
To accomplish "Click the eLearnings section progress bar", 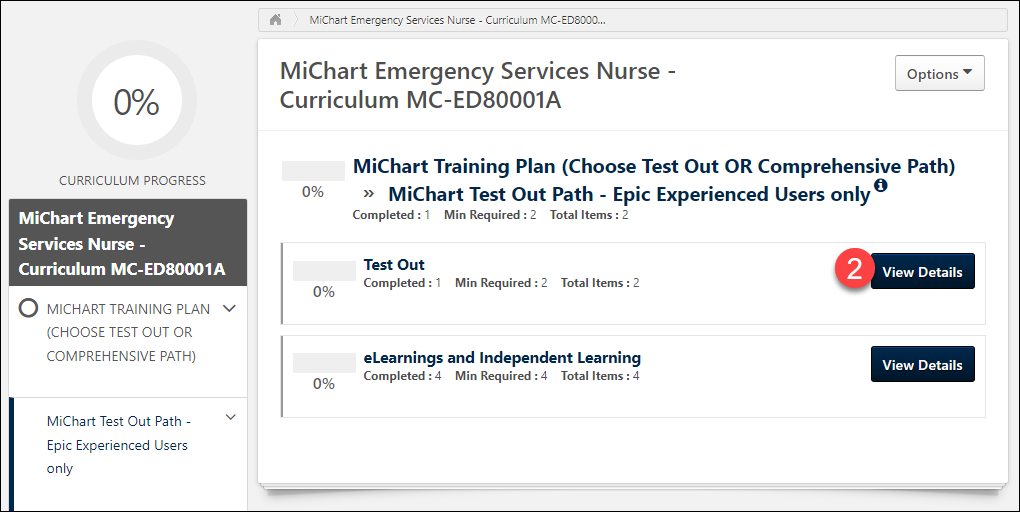I will click(x=324, y=363).
